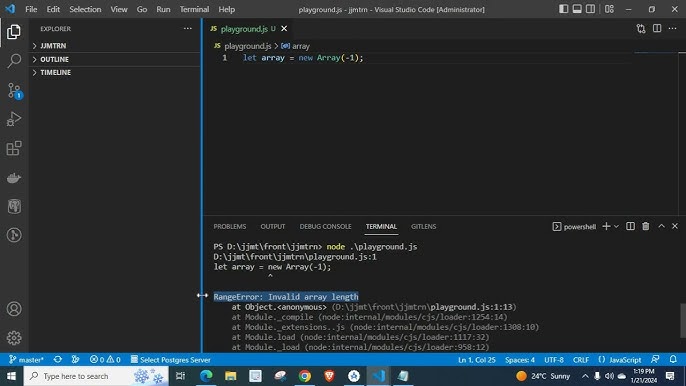Image resolution: width=686 pixels, height=386 pixels.
Task: Kill the terminal with trash icon
Action: [645, 226]
